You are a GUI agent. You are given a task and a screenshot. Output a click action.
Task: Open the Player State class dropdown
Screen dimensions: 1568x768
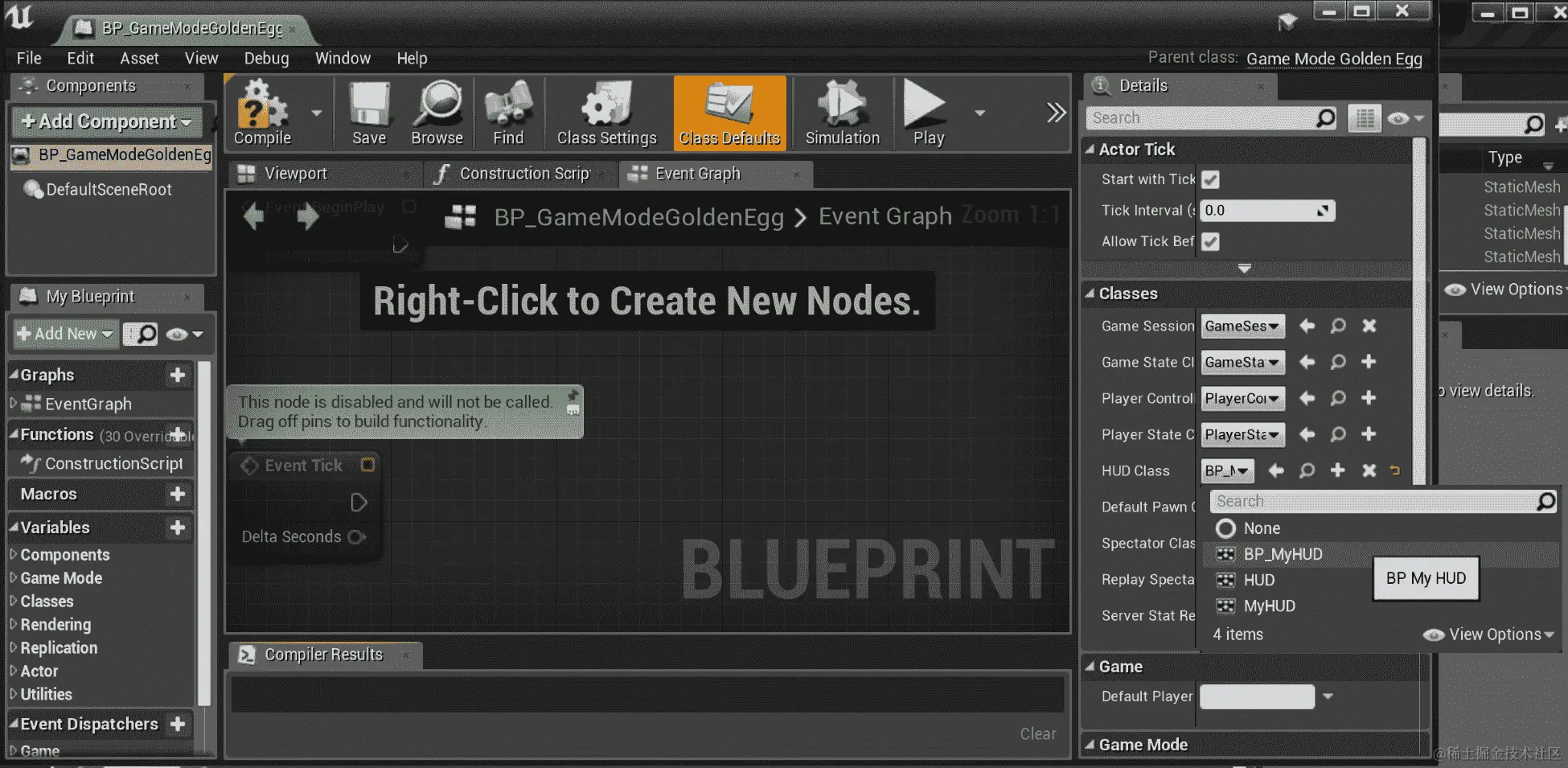click(1242, 434)
